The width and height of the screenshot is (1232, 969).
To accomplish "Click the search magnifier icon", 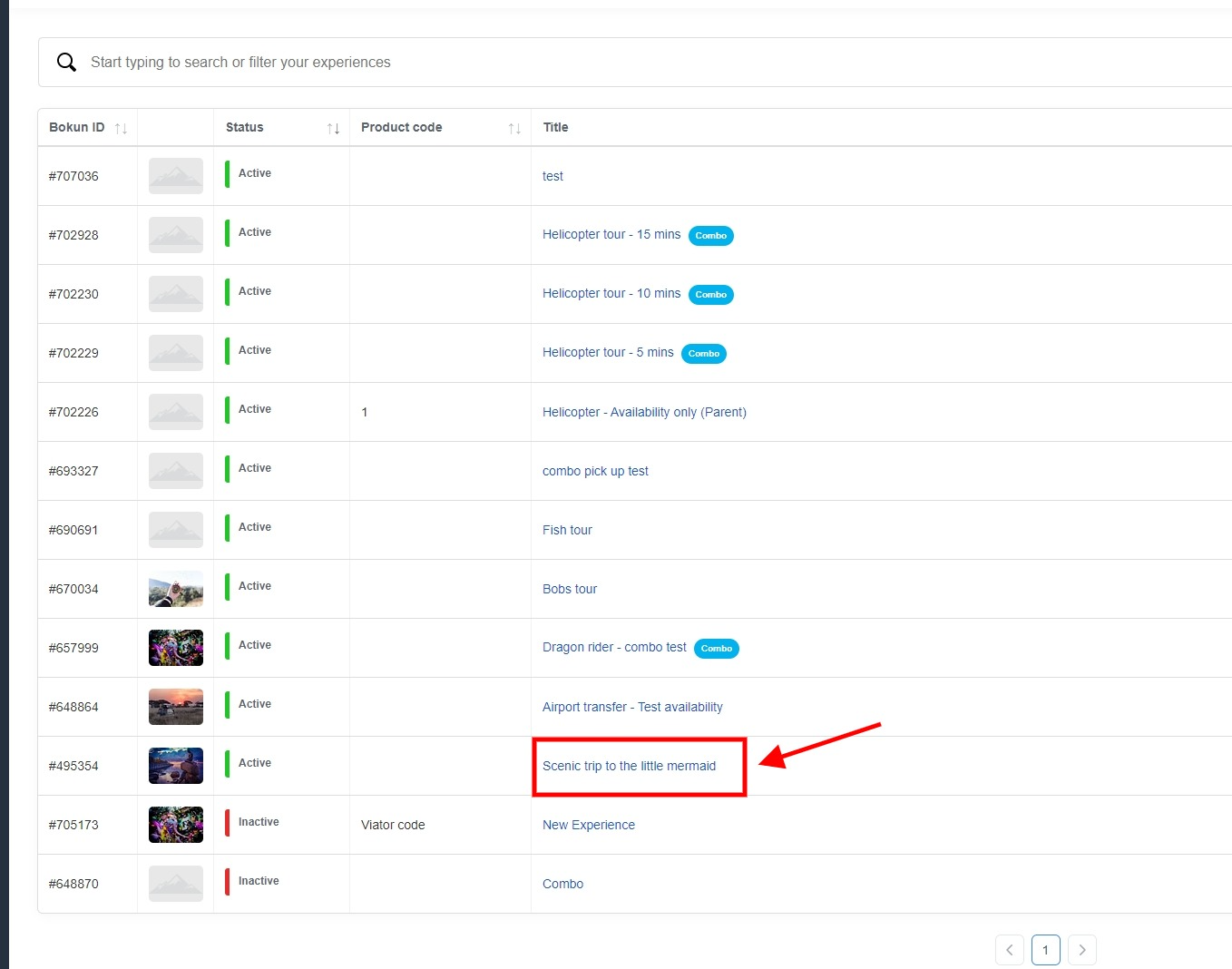I will point(66,63).
